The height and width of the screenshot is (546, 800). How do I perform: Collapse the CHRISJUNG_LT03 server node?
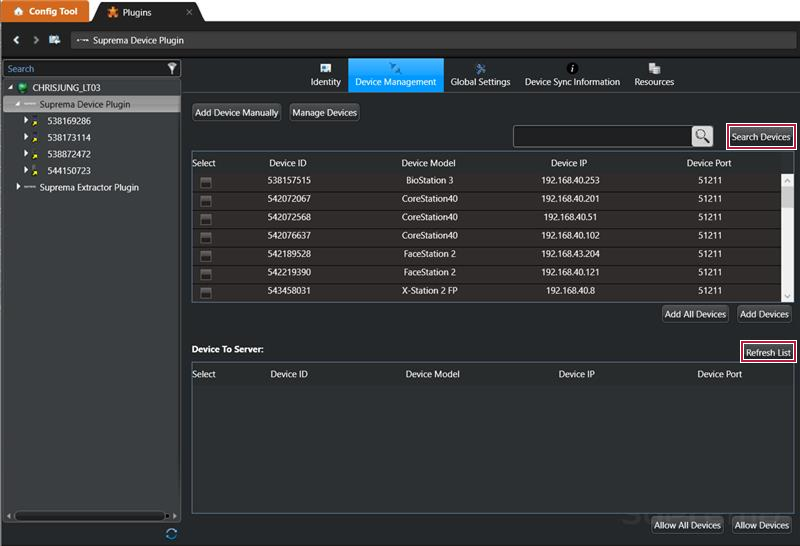coord(9,88)
